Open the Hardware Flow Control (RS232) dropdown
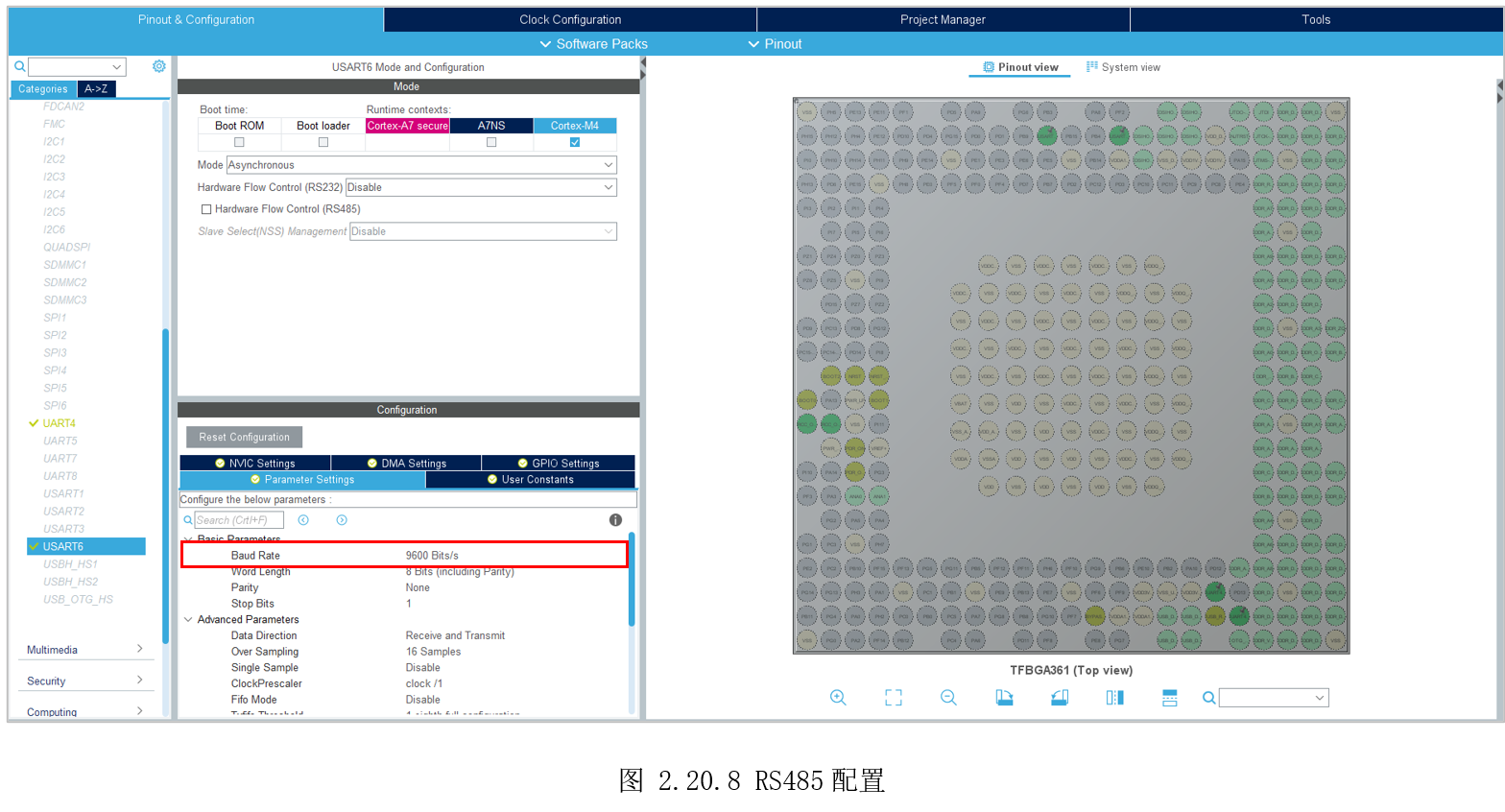 click(481, 187)
